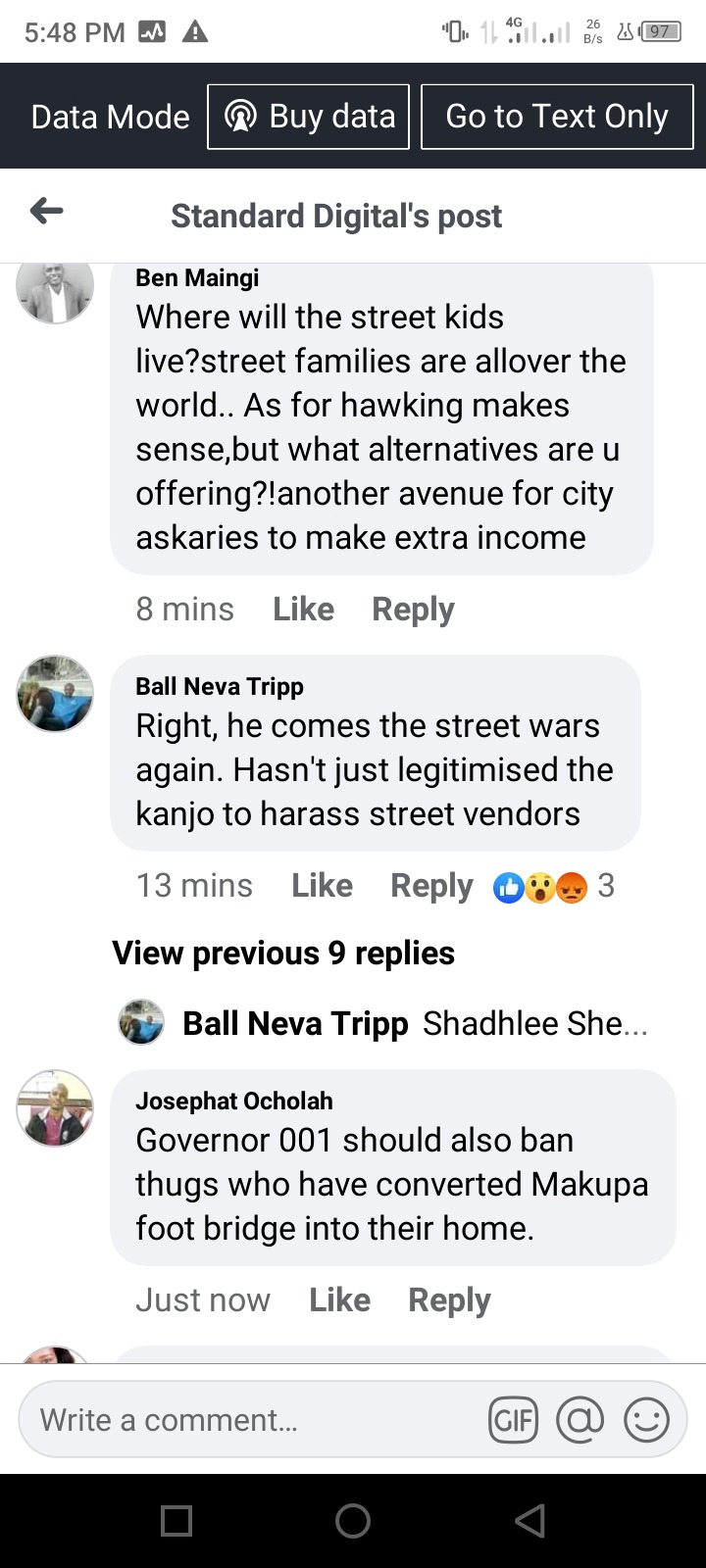
Task: Like Josephat Ocholah's comment
Action: tap(339, 1299)
